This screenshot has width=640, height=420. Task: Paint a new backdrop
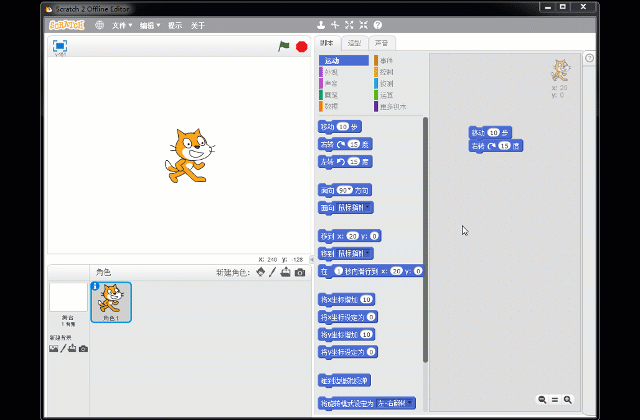click(x=63, y=348)
